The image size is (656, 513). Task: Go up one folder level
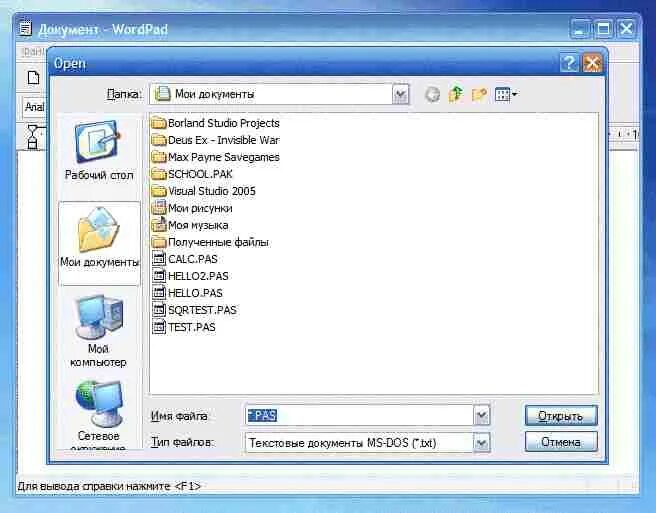(456, 94)
